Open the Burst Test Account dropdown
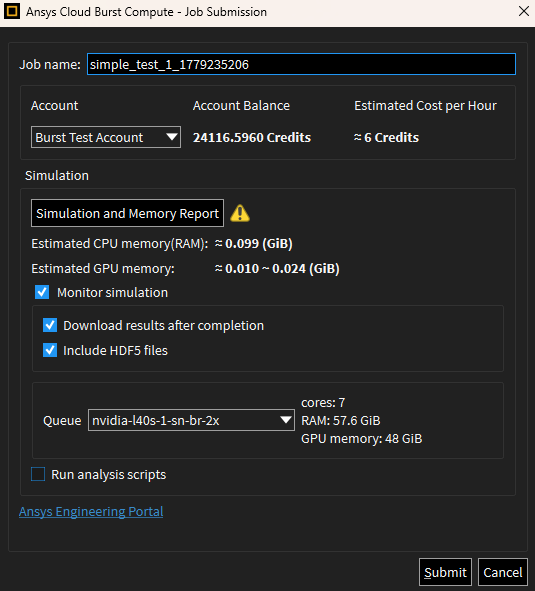 coord(106,137)
